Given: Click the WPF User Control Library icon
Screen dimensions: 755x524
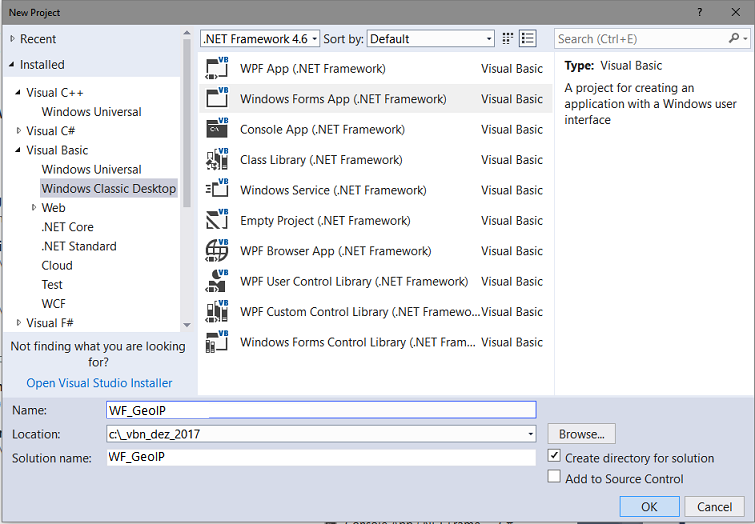Looking at the screenshot, I should [x=217, y=281].
